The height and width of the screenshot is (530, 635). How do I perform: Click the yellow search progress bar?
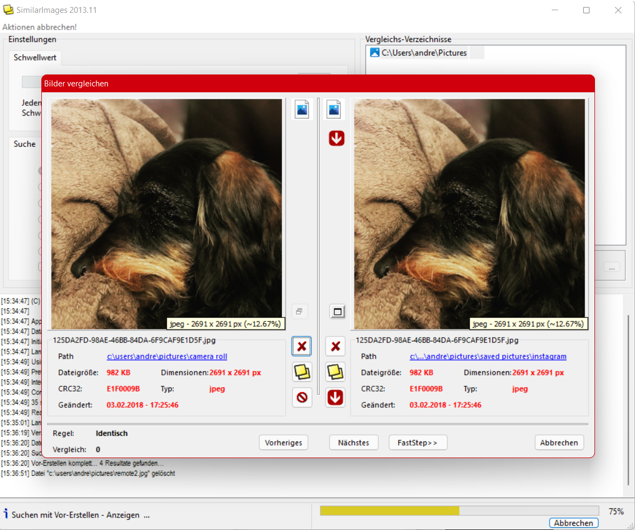click(389, 511)
